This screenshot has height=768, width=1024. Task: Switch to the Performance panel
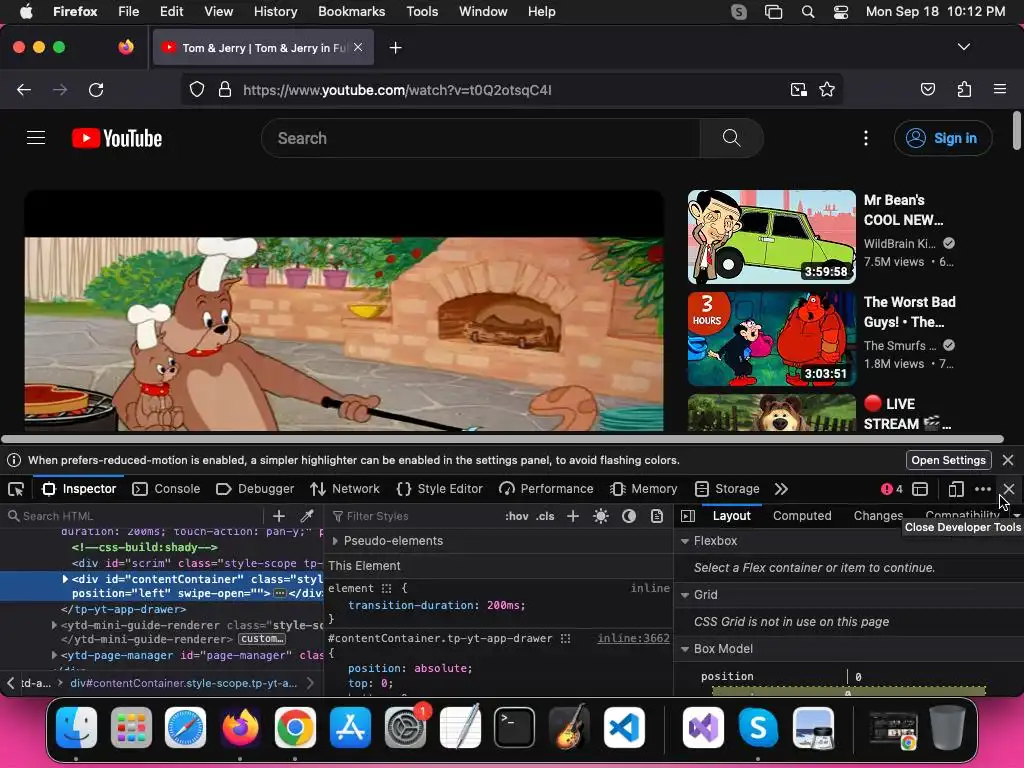point(546,489)
